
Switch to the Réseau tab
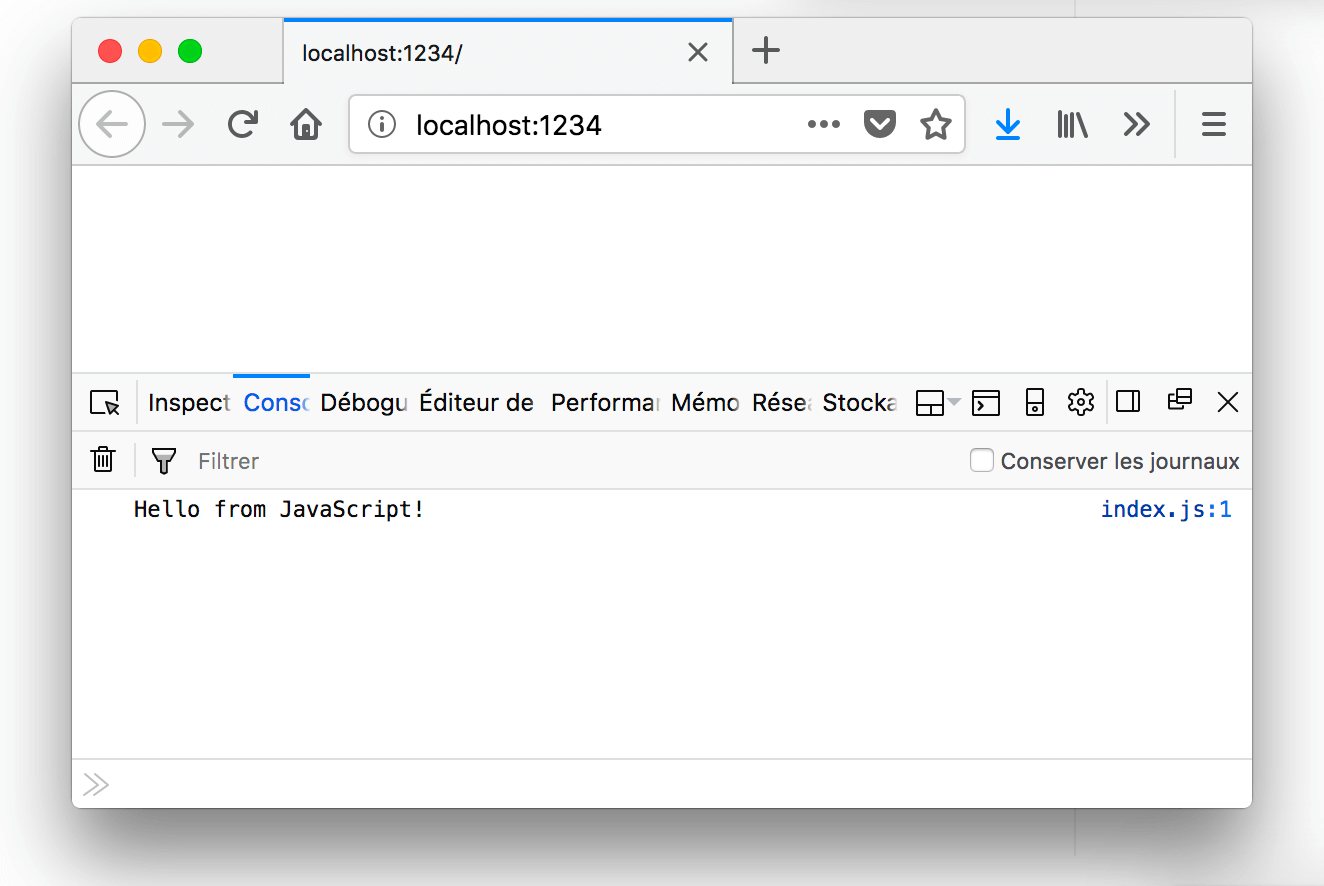point(781,402)
